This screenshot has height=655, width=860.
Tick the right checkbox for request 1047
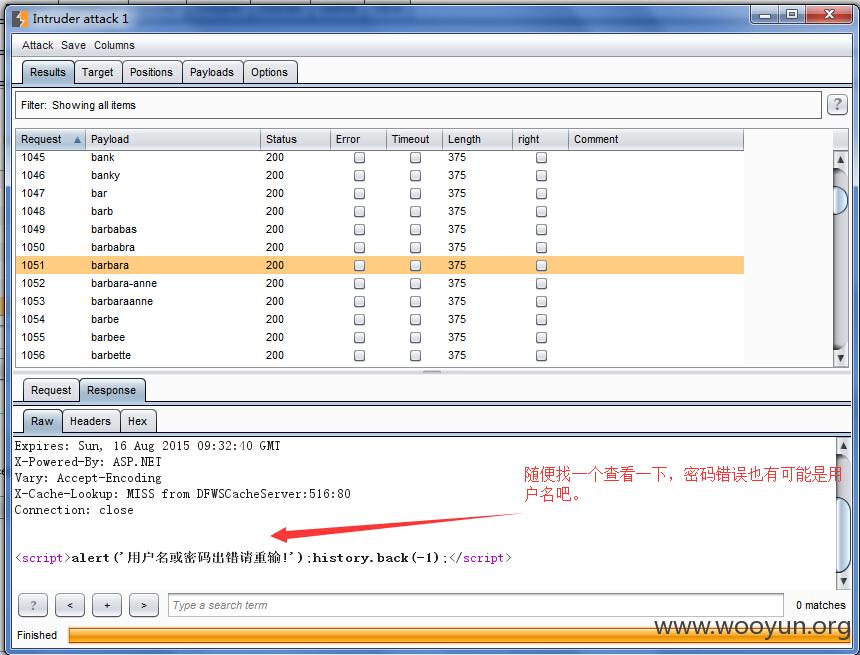(x=541, y=194)
